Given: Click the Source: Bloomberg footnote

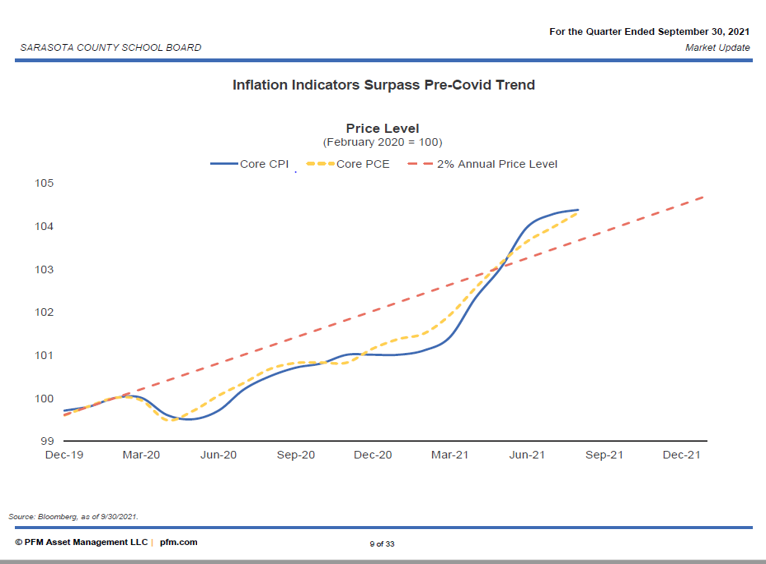Looking at the screenshot, I should [73, 516].
